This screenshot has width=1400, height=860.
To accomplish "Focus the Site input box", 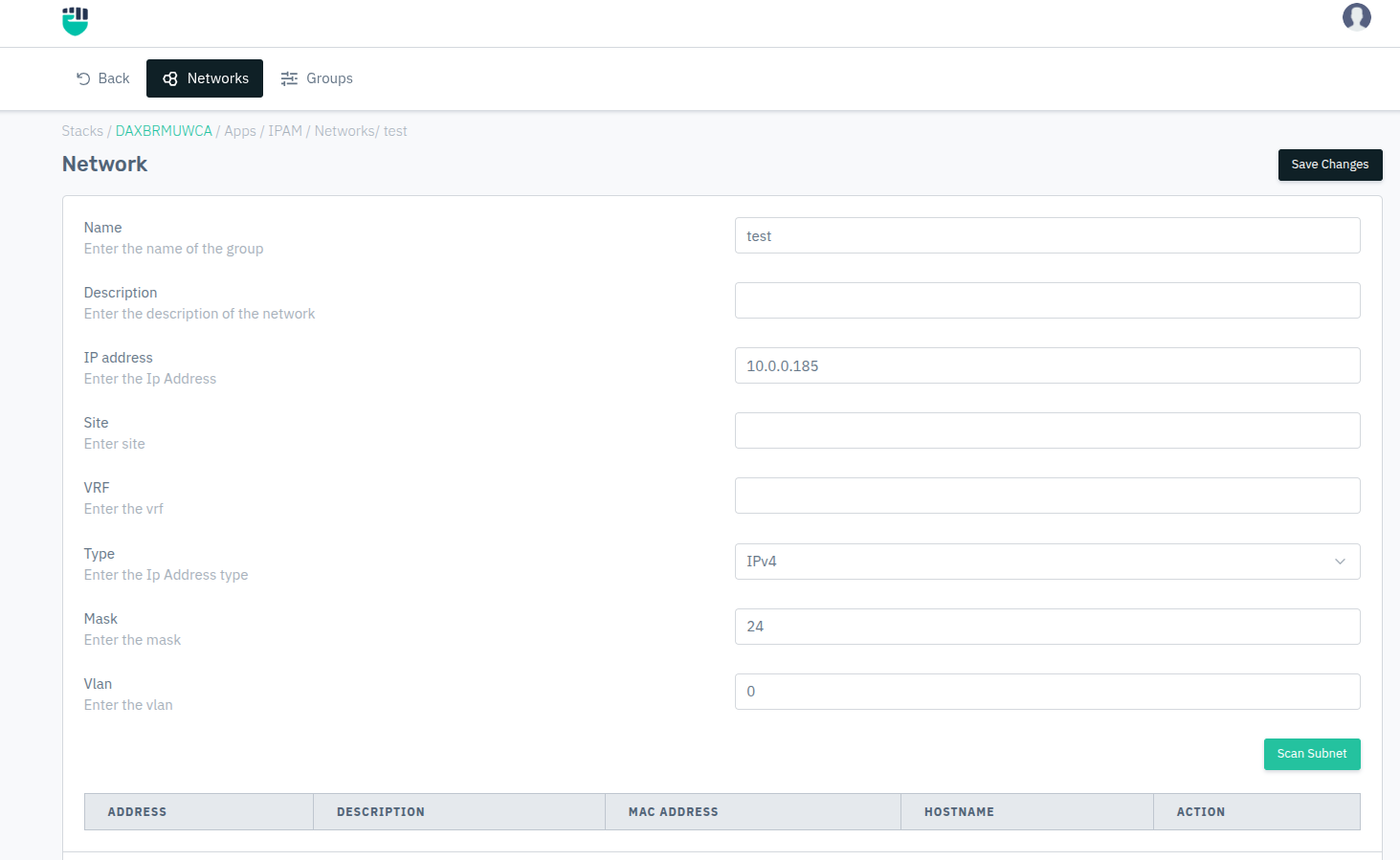I will [x=1047, y=430].
